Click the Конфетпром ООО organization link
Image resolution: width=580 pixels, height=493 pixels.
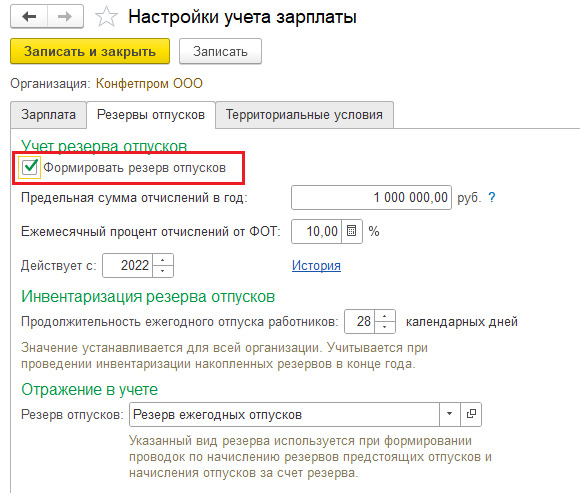coord(149,84)
